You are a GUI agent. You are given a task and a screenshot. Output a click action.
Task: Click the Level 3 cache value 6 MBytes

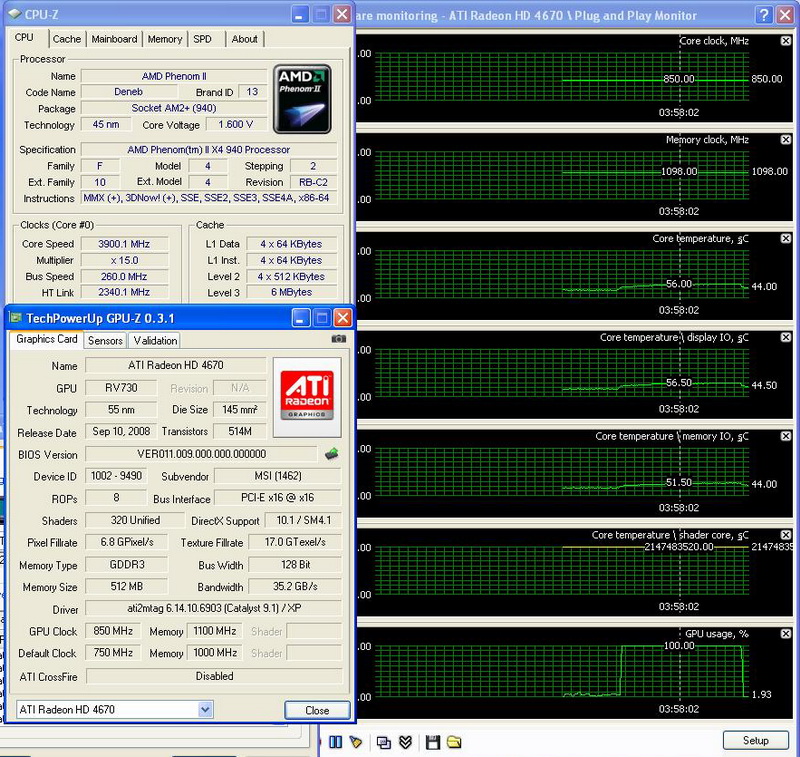tap(291, 292)
